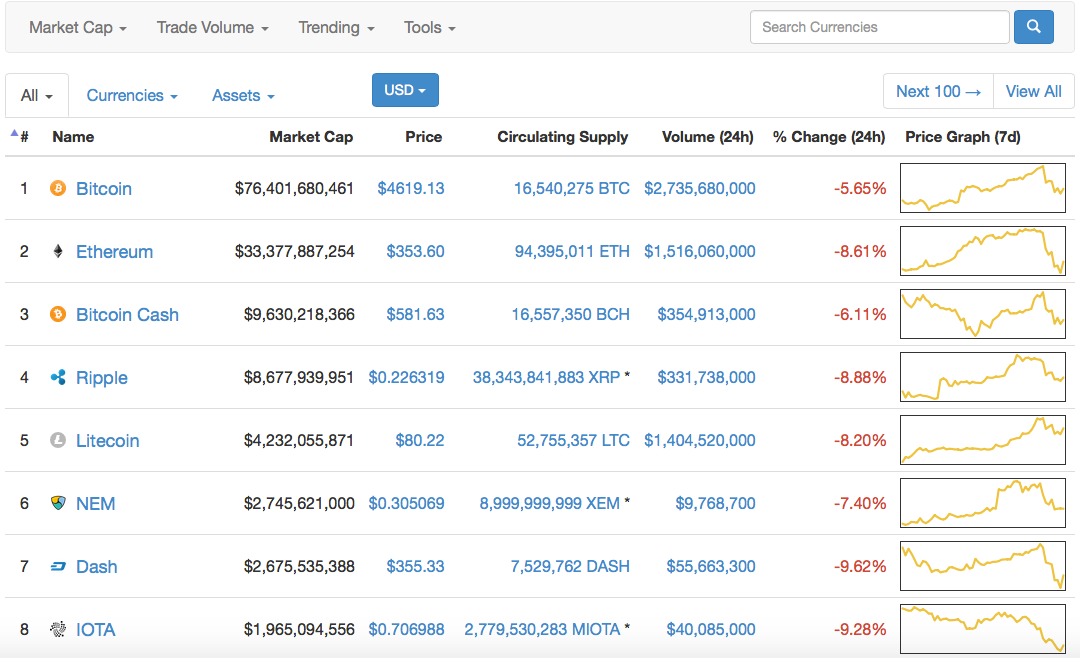
Task: Click Ethereum change -8.61%
Action: tap(860, 251)
